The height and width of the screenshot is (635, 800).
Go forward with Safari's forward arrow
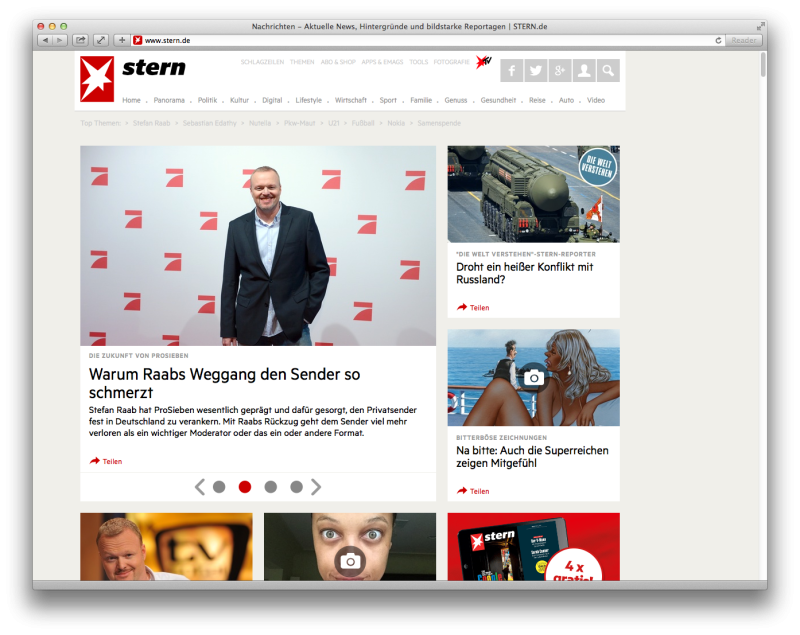60,40
